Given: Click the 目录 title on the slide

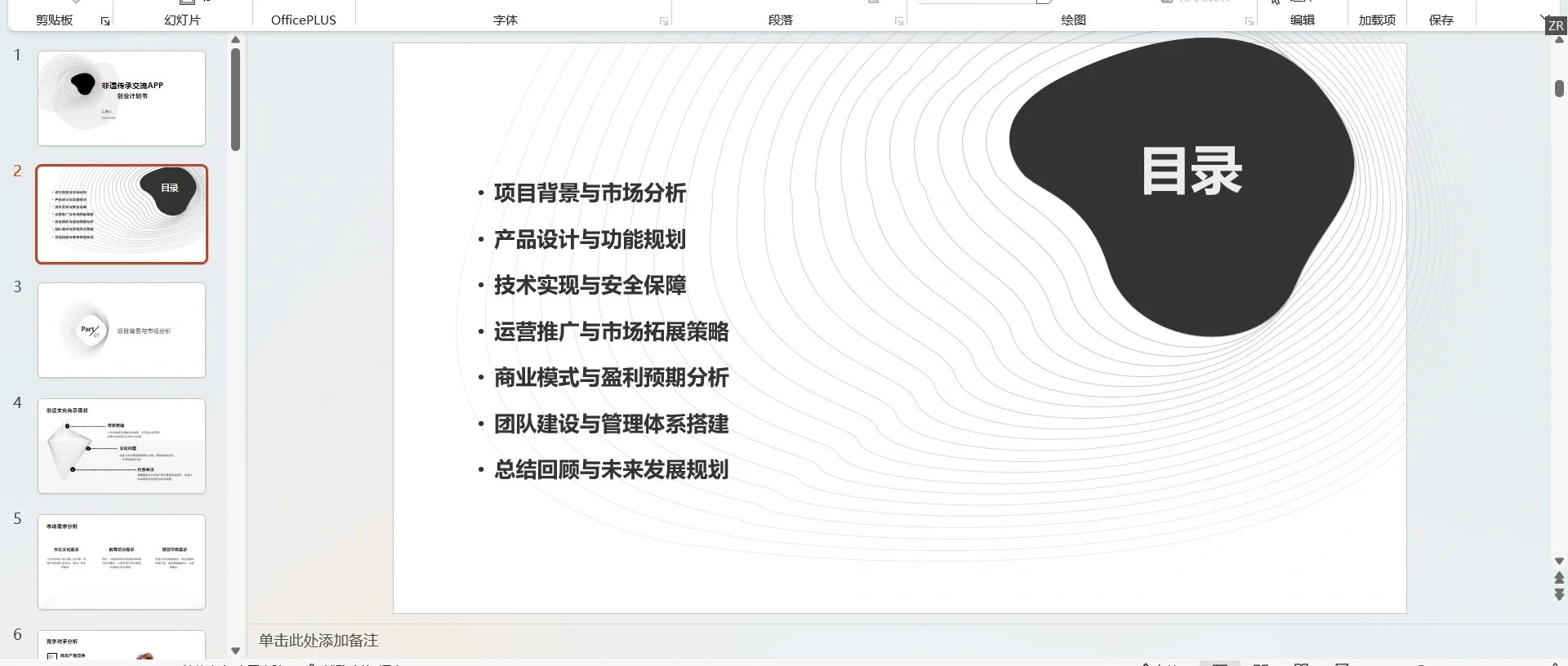Looking at the screenshot, I should (1192, 172).
